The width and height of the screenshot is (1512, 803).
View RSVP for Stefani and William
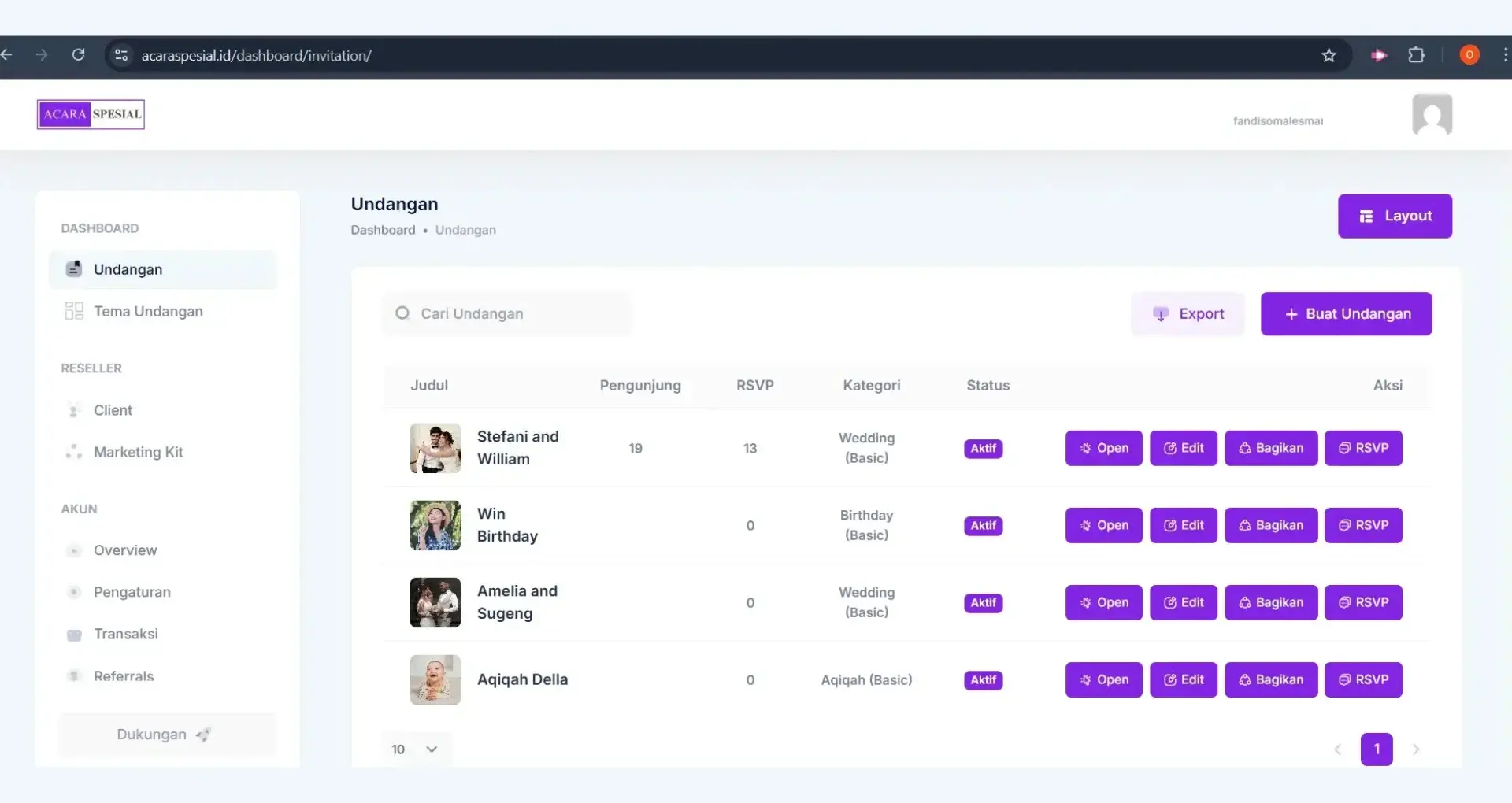pos(1362,449)
